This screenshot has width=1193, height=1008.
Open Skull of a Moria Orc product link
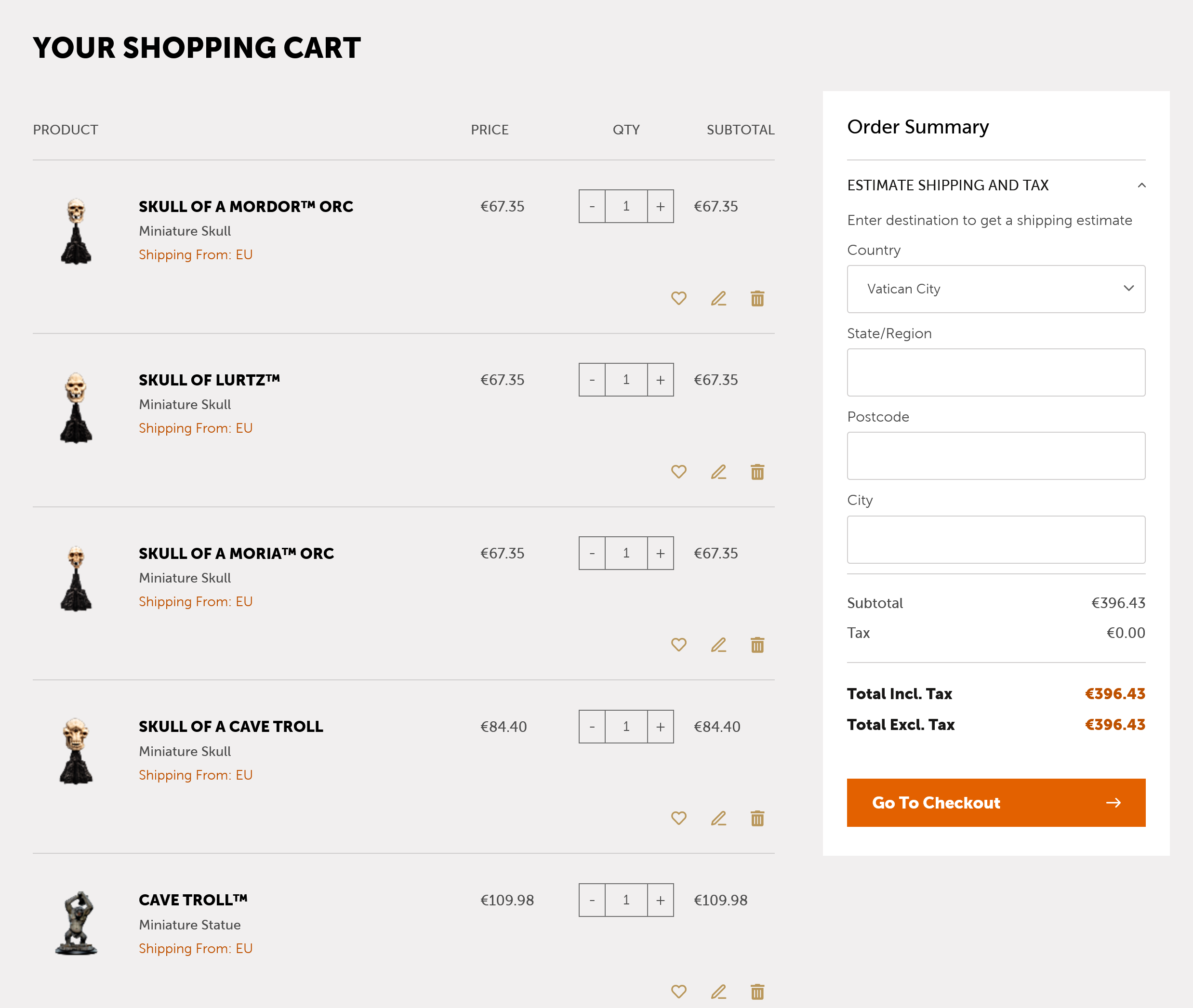(x=236, y=553)
